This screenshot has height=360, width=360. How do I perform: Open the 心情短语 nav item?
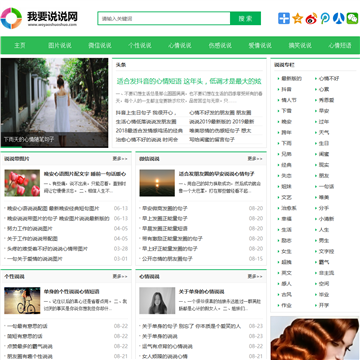[340, 45]
